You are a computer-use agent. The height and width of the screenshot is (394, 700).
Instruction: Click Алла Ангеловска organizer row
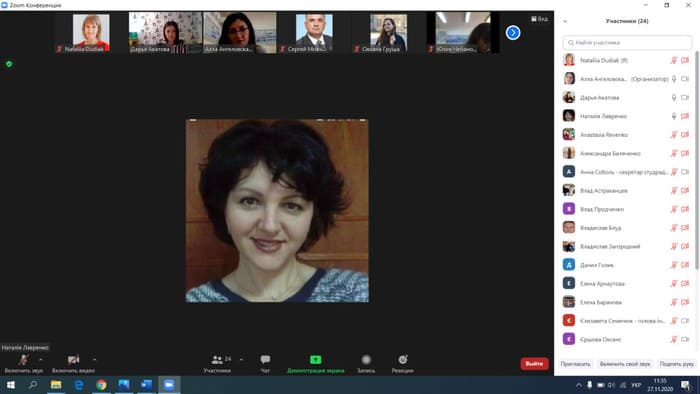click(626, 79)
